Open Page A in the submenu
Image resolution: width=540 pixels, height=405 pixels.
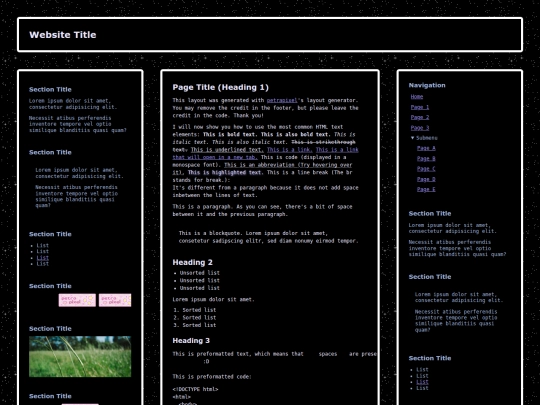tap(426, 148)
